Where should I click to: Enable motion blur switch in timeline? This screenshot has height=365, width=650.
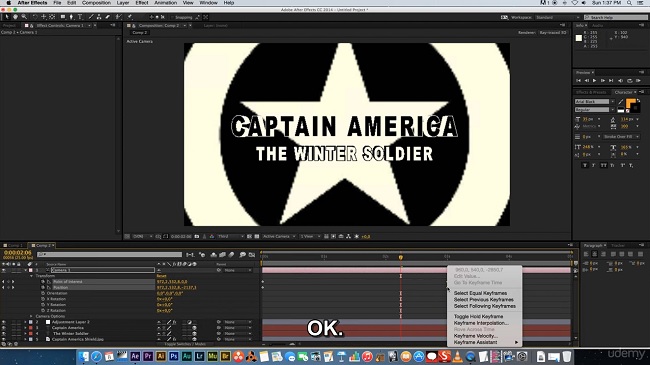point(231,255)
